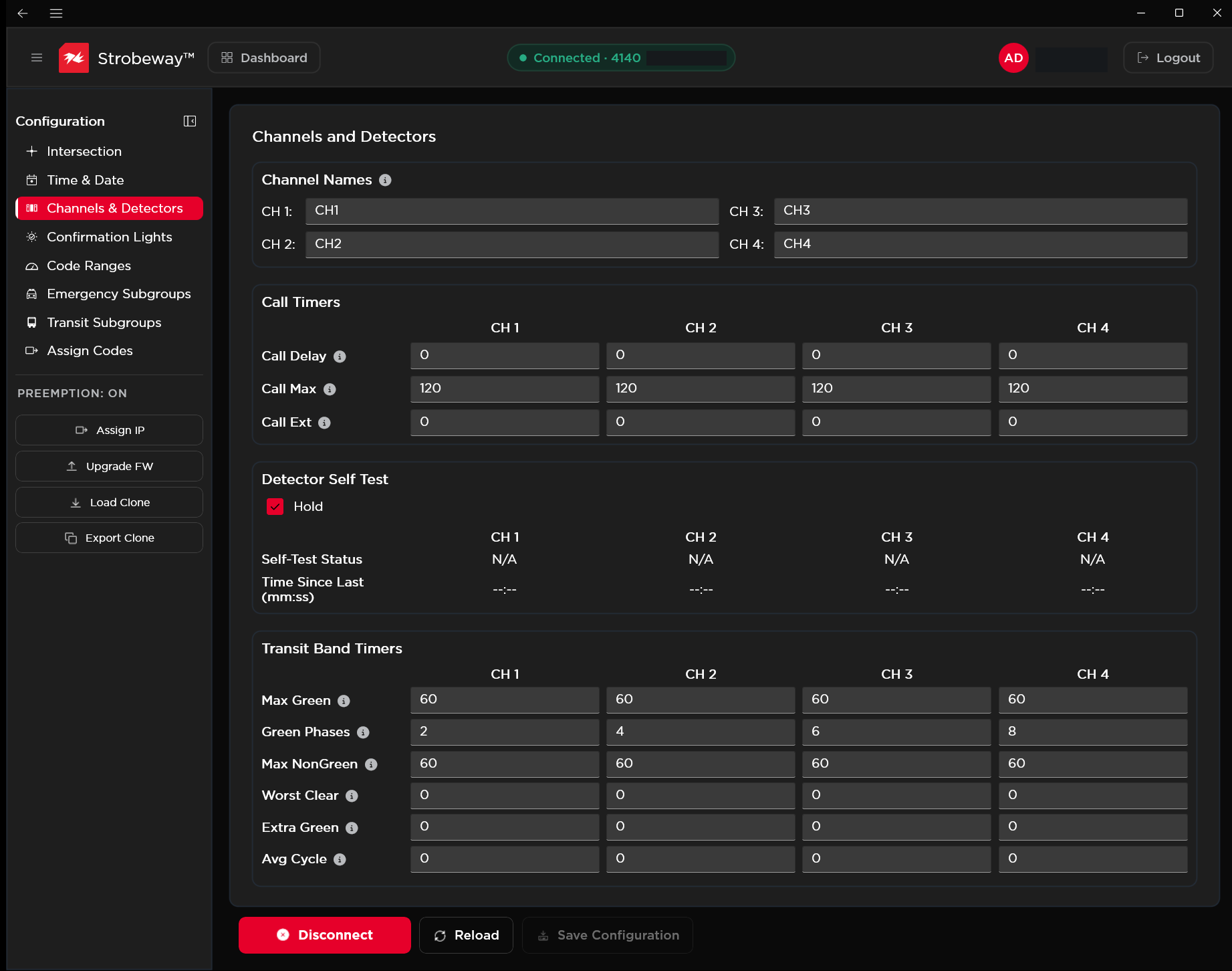
Task: Focus Worst Clear field for CH 2
Action: [701, 795]
